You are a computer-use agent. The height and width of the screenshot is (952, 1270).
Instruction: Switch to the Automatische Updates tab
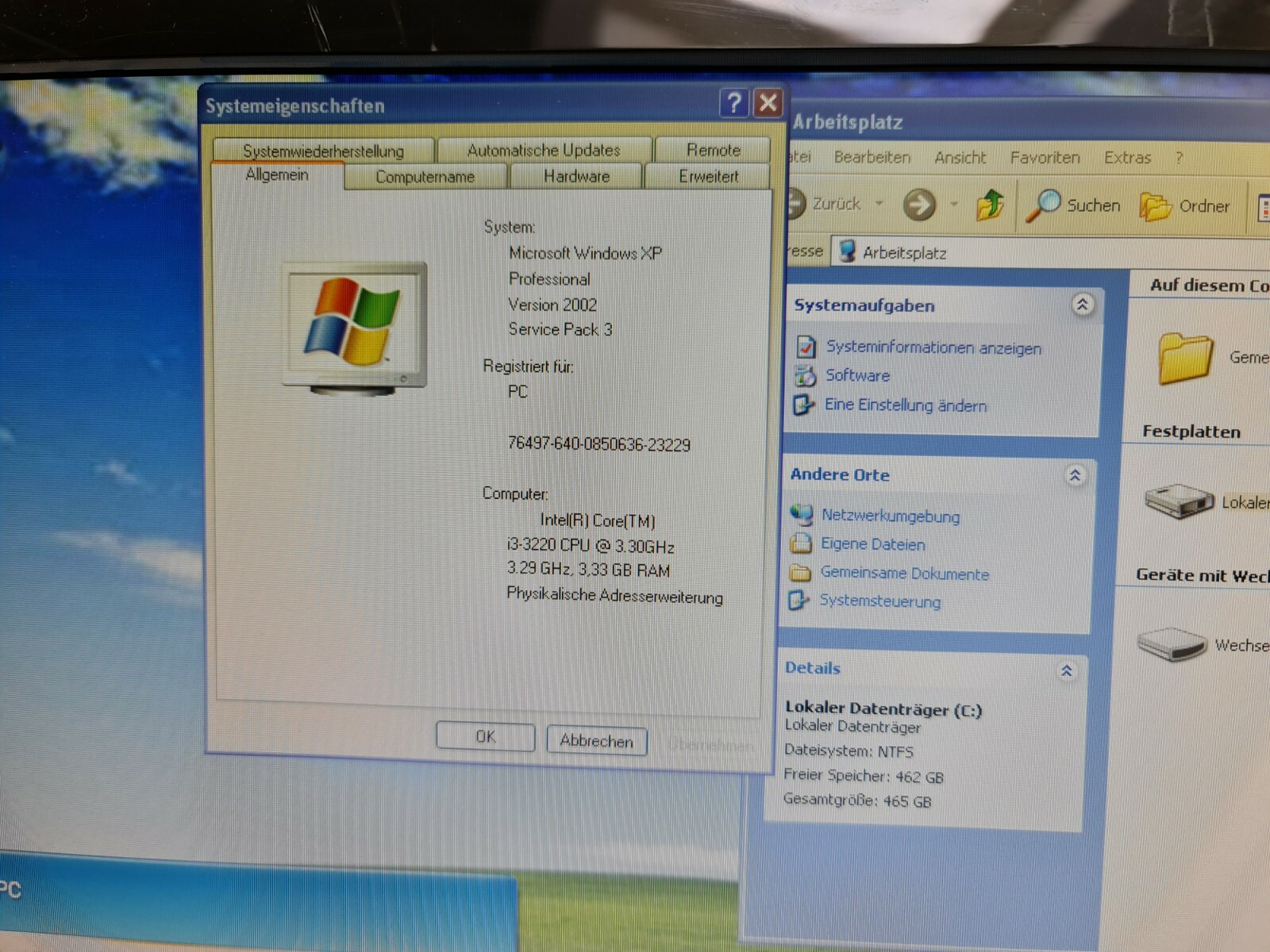pos(544,149)
